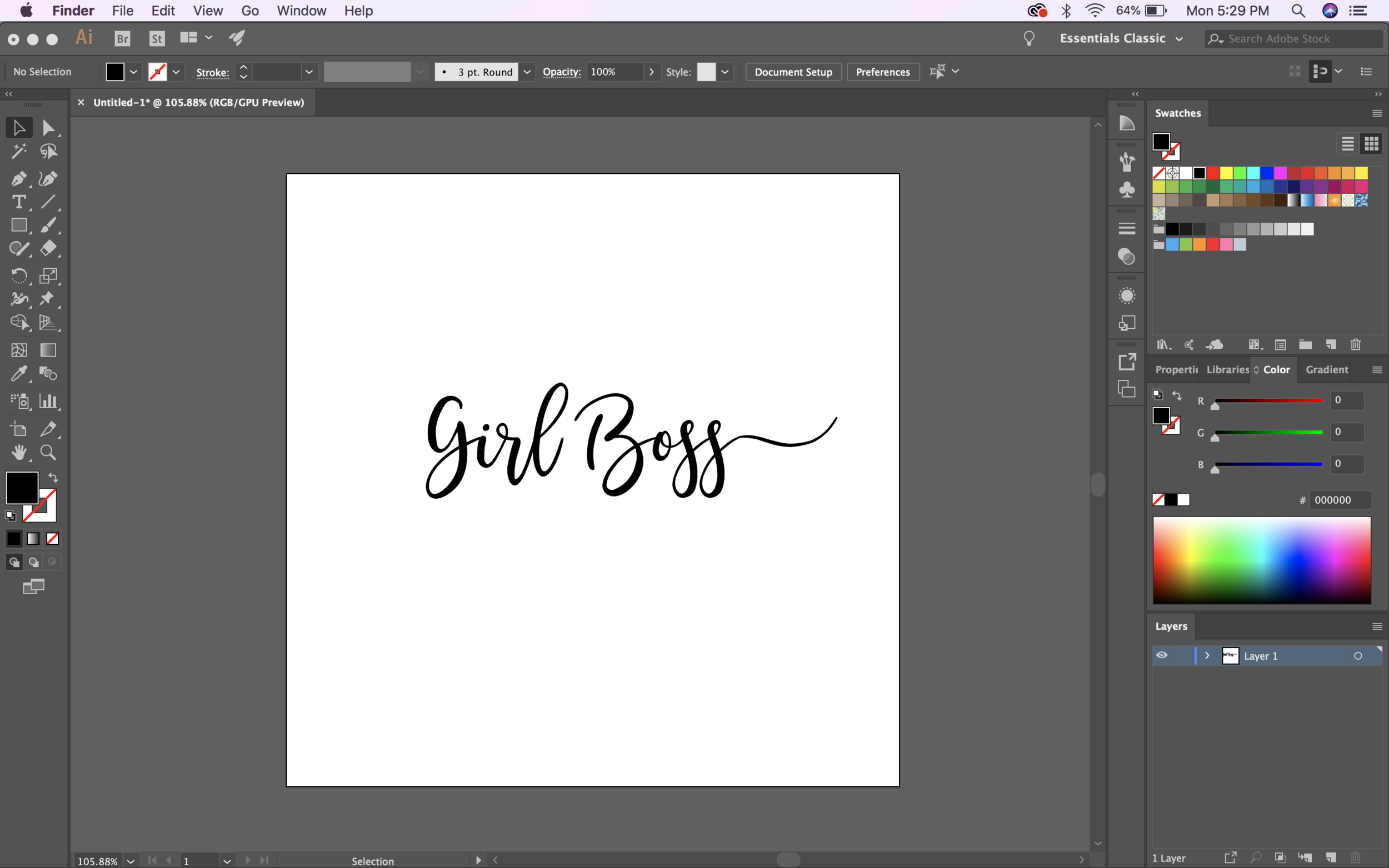Pick the Eraser tool
1389x868 pixels.
48,249
